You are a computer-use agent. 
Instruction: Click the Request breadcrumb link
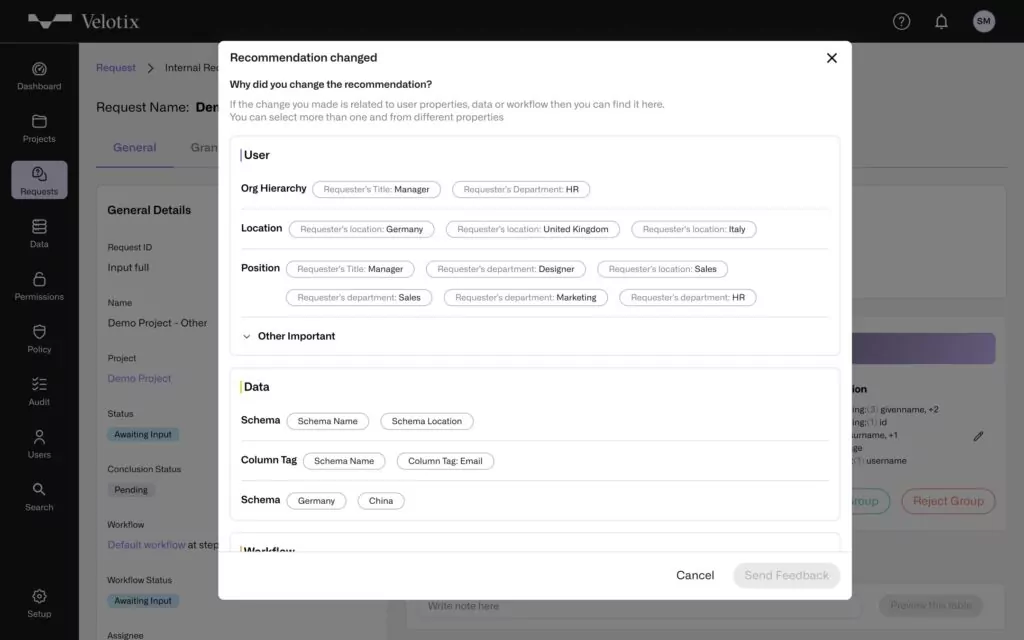click(116, 68)
